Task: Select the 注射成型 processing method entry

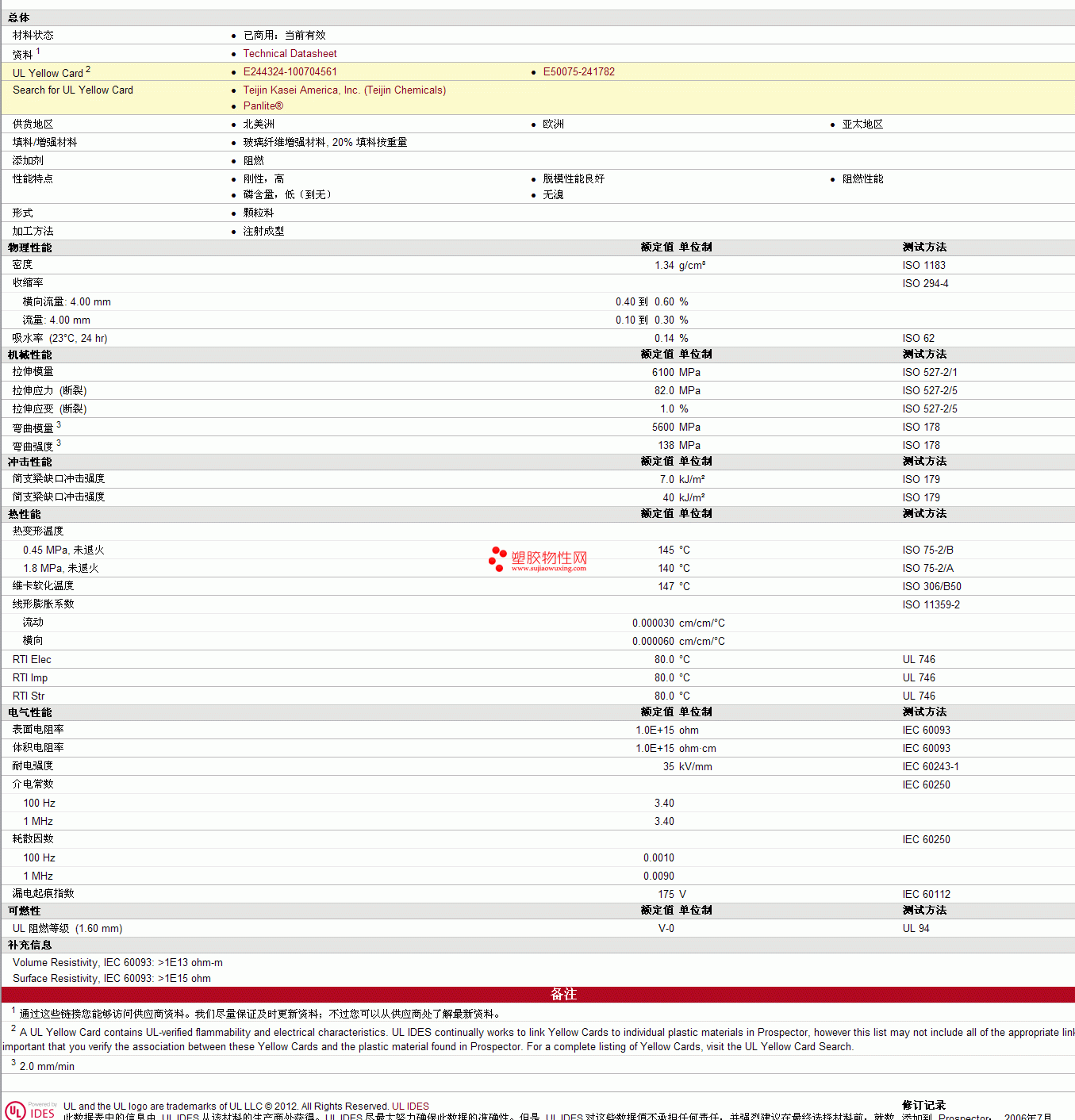Action: [x=263, y=231]
